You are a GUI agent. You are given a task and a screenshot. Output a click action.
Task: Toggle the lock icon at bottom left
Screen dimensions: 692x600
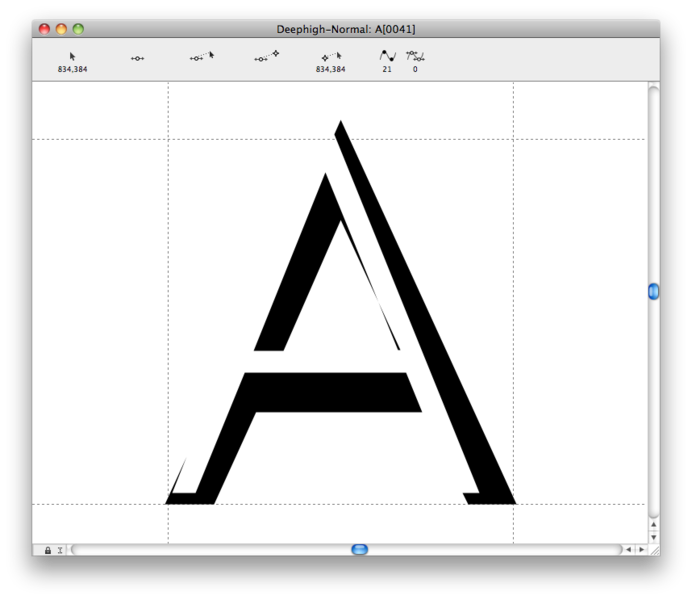coord(48,550)
